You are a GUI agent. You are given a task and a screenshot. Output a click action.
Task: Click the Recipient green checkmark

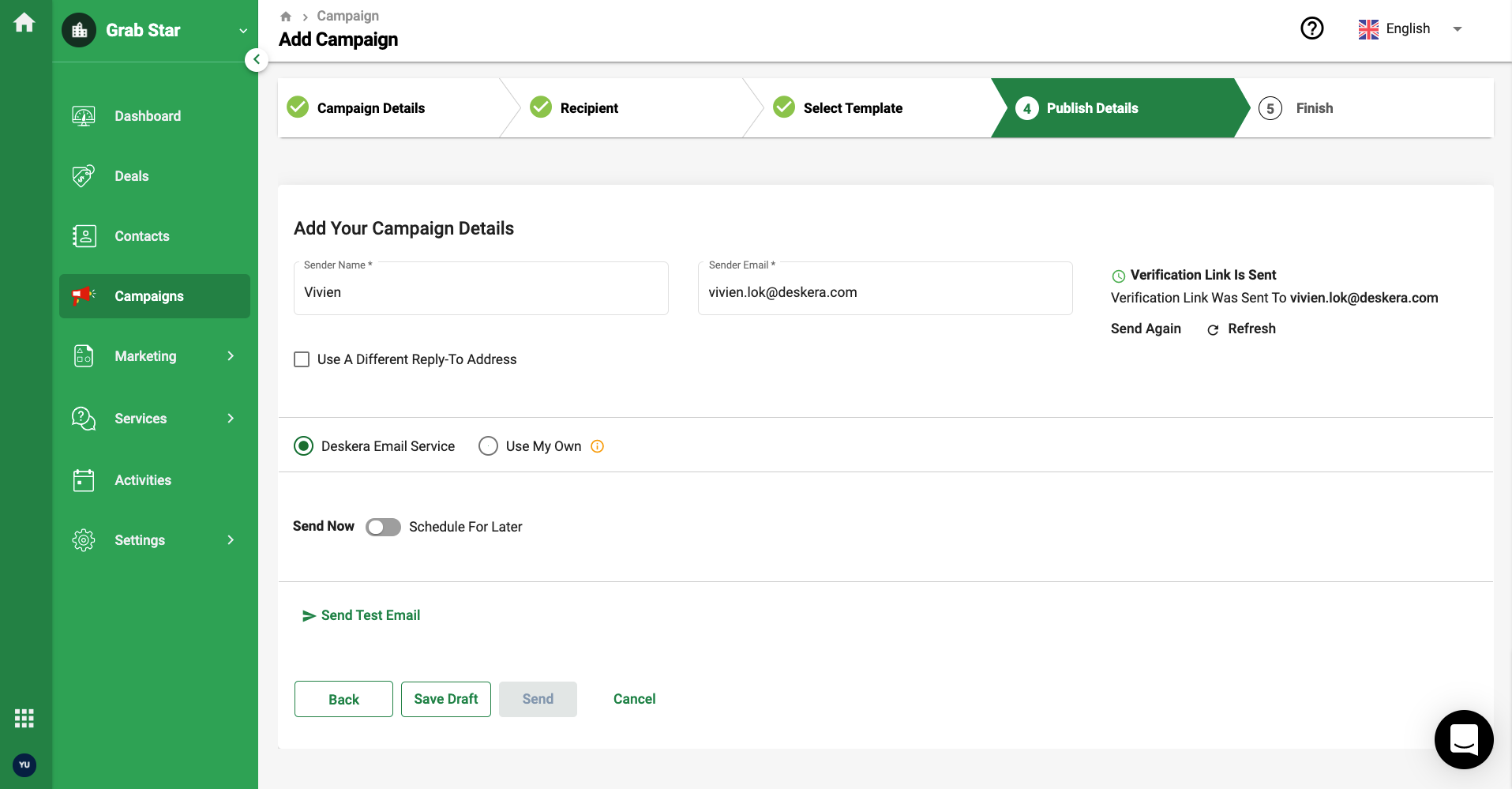(x=541, y=107)
